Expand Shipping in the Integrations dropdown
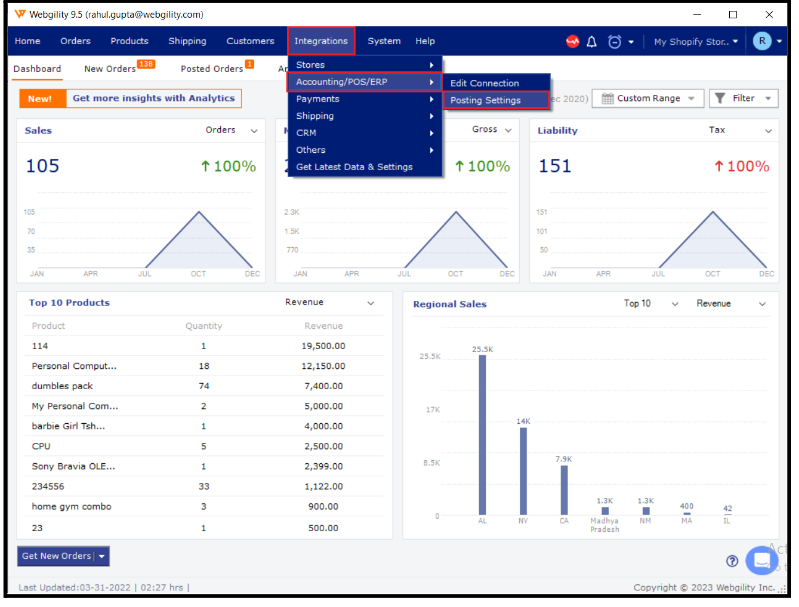The width and height of the screenshot is (799, 607). click(364, 116)
